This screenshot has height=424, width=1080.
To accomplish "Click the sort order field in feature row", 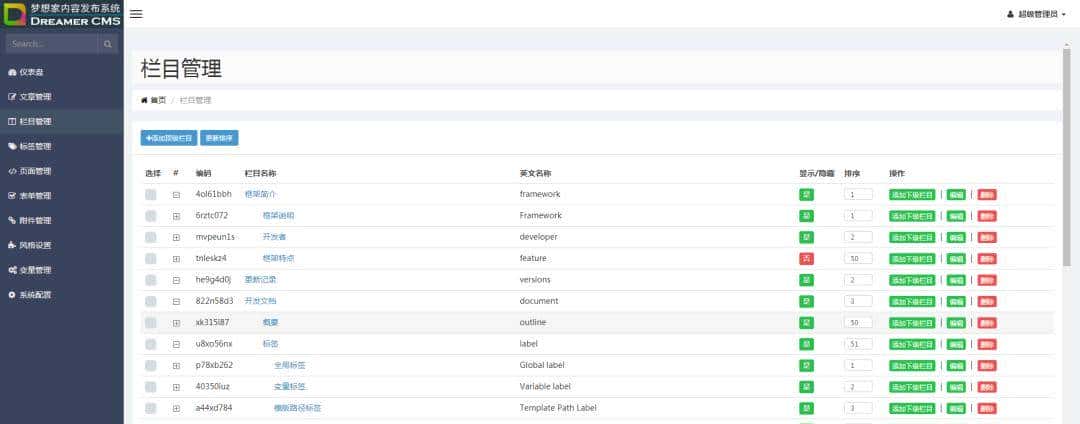I will coord(858,259).
